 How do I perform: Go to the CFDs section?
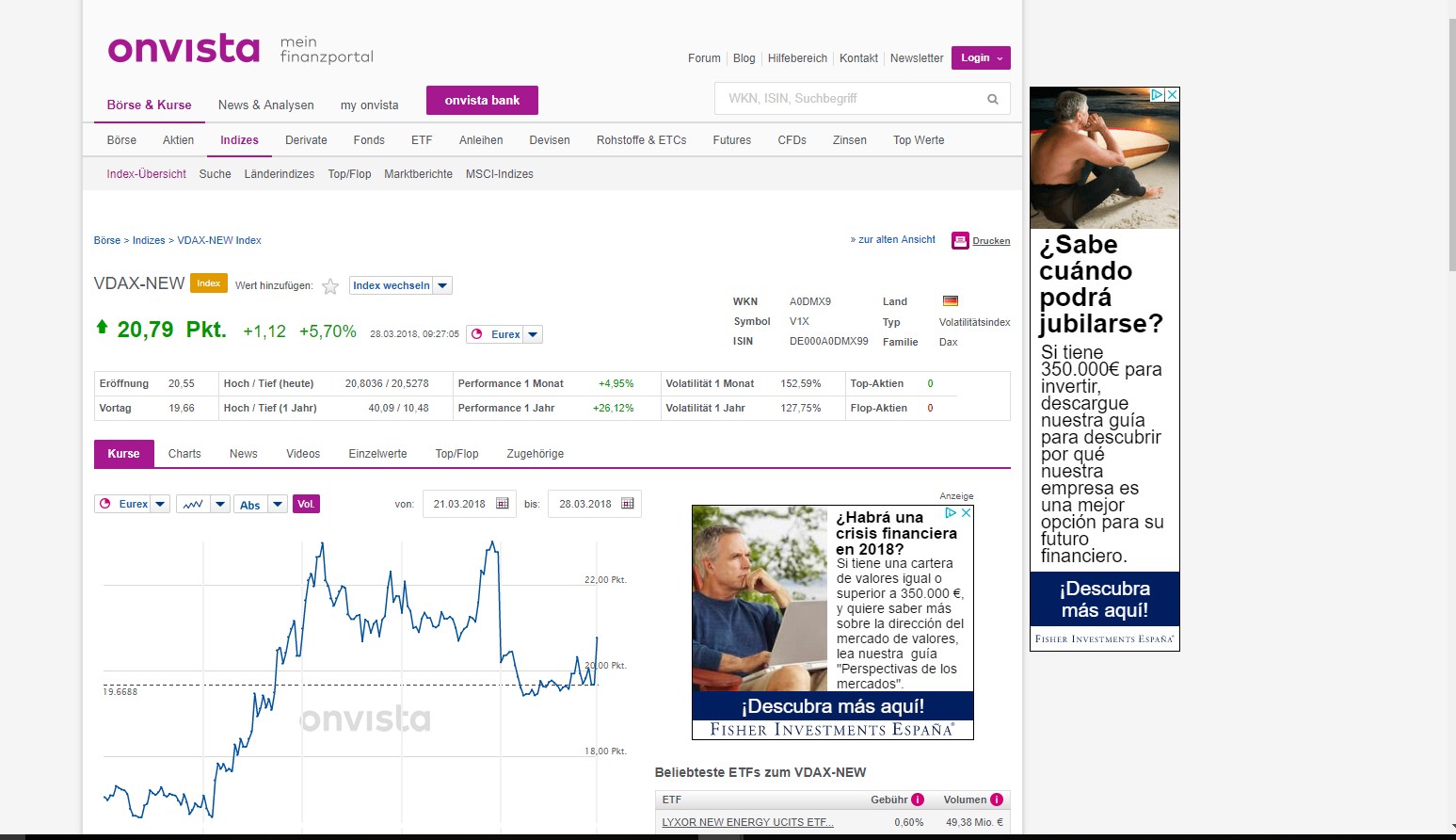click(792, 140)
